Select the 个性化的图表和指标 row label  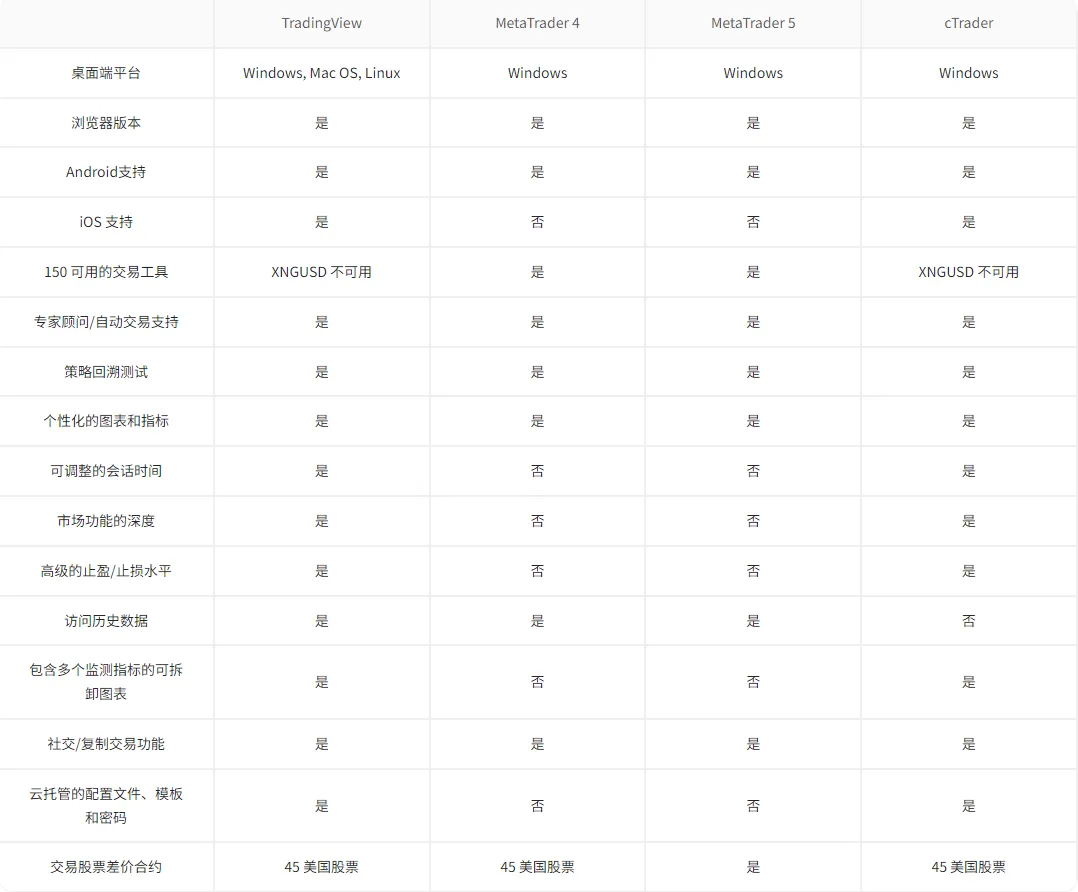point(106,421)
